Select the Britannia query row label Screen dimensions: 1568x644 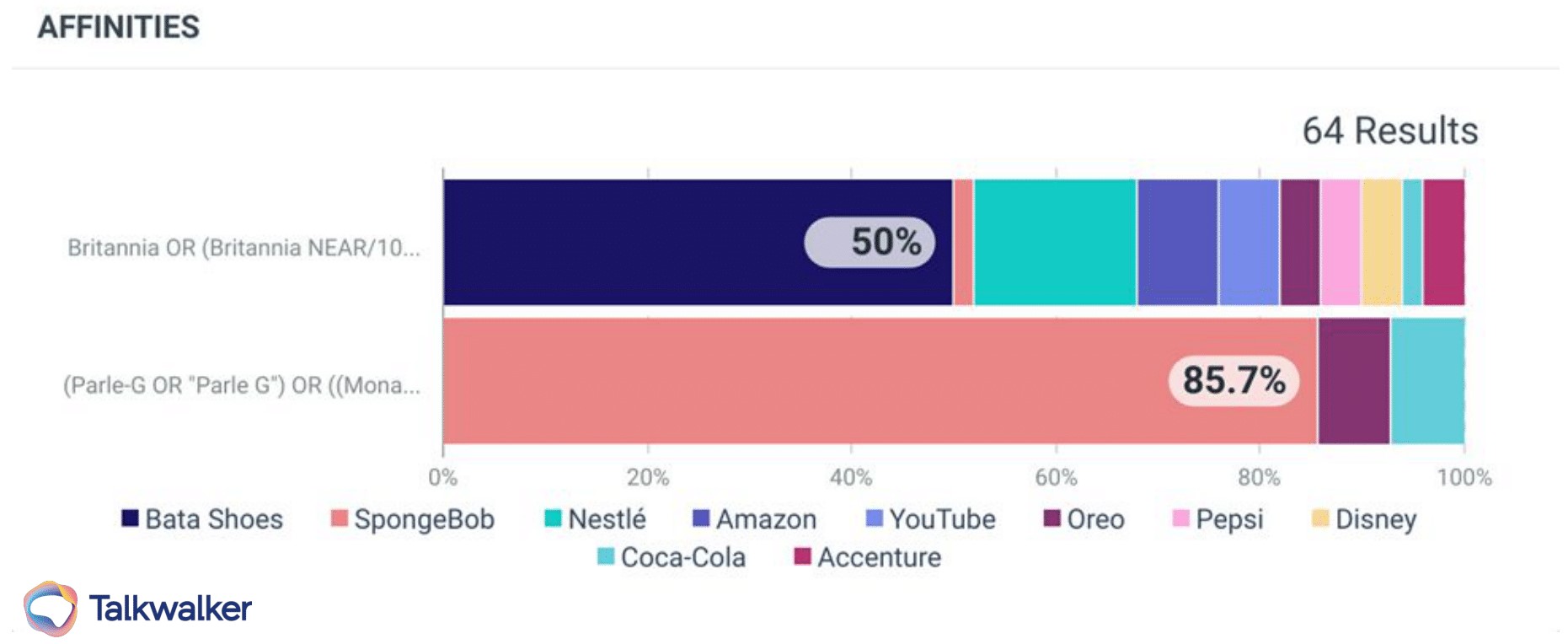tap(243, 248)
